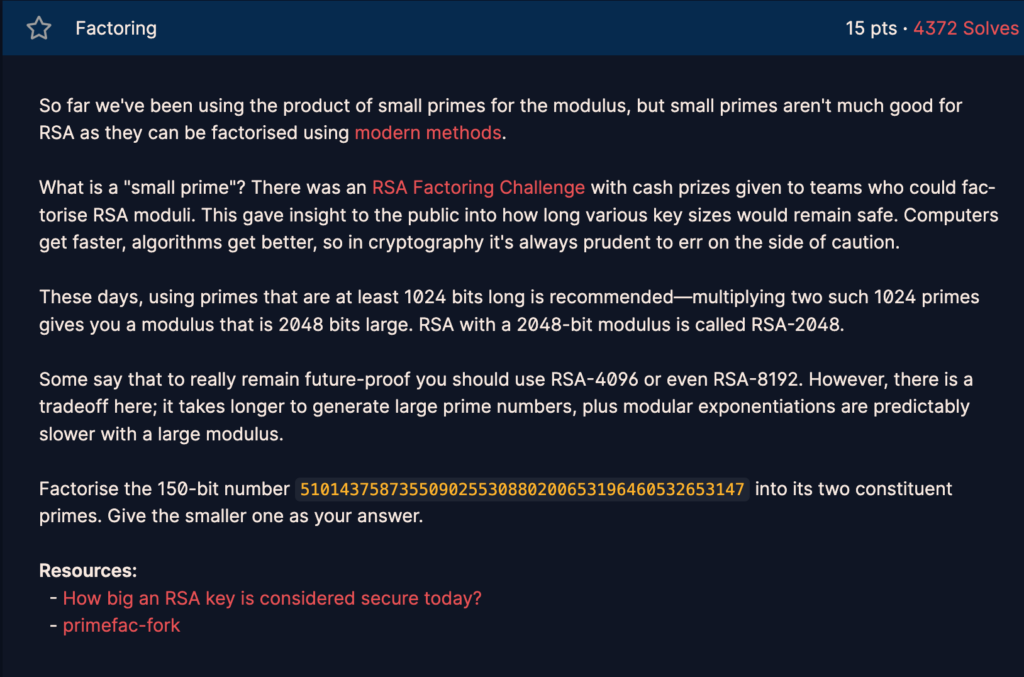Click the RSA-4096 mention

(594, 379)
